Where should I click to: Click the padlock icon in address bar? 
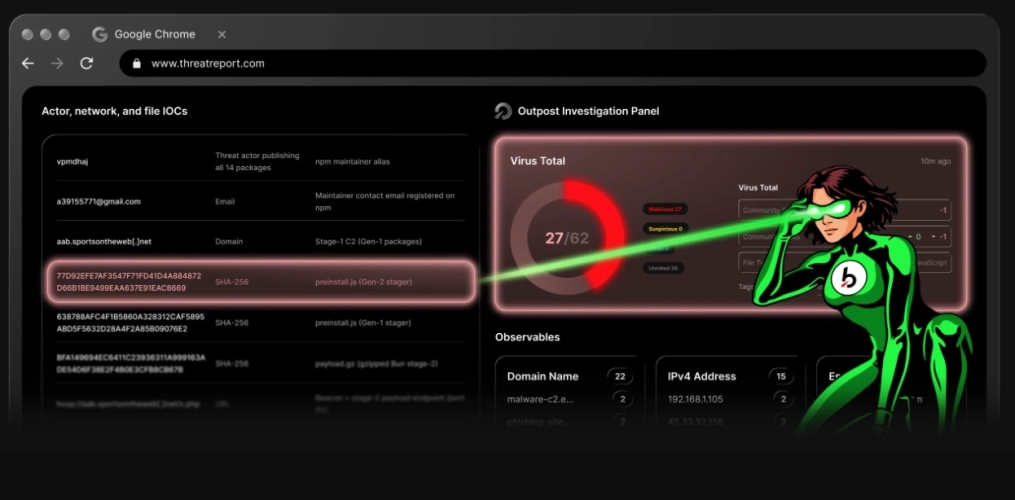137,63
